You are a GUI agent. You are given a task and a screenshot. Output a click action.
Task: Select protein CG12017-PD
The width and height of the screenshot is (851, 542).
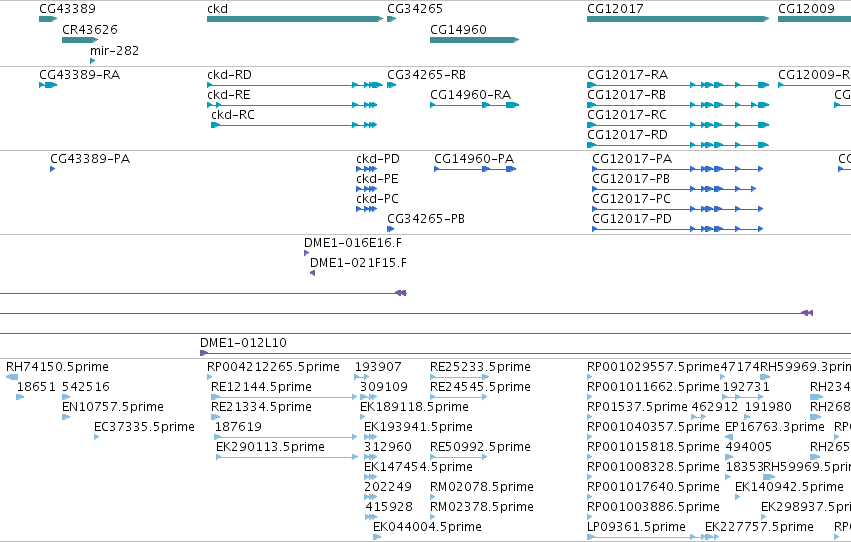pyautogui.click(x=677, y=229)
